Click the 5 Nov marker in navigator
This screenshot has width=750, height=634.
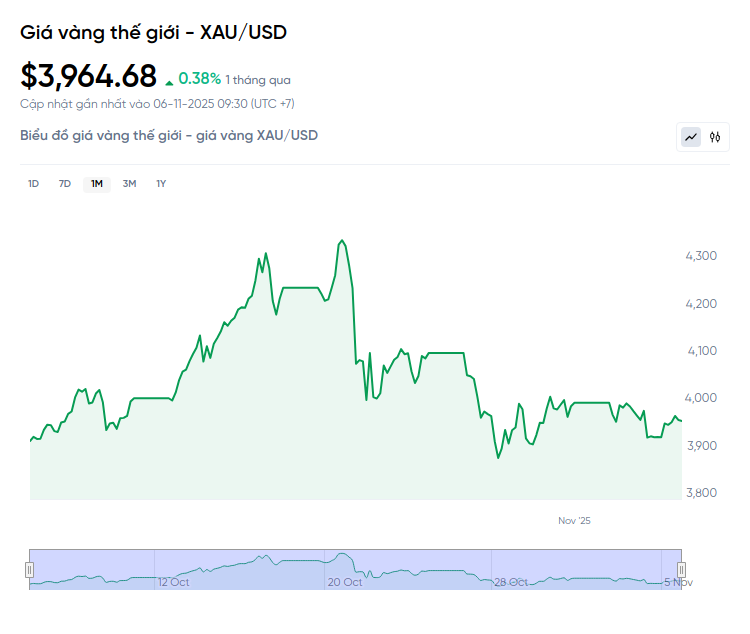[x=678, y=582]
